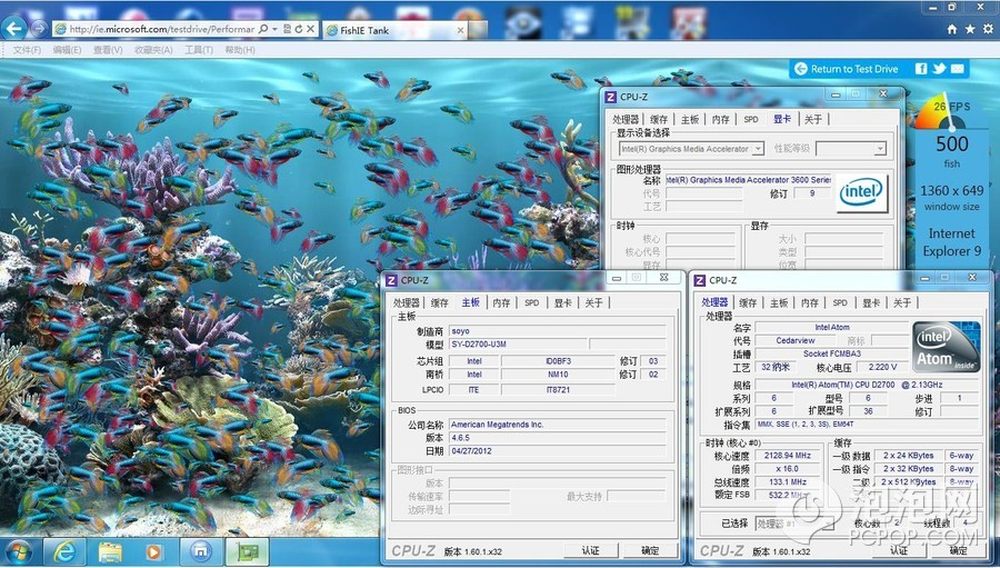
Task: Open 关于 tab in processor CPU-Z window
Action: [902, 303]
